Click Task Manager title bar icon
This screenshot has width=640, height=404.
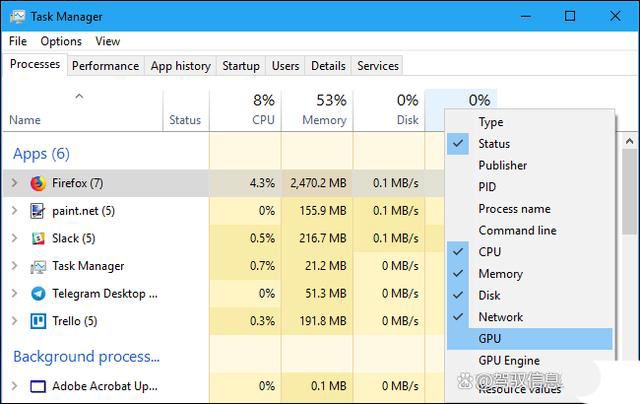pos(16,17)
